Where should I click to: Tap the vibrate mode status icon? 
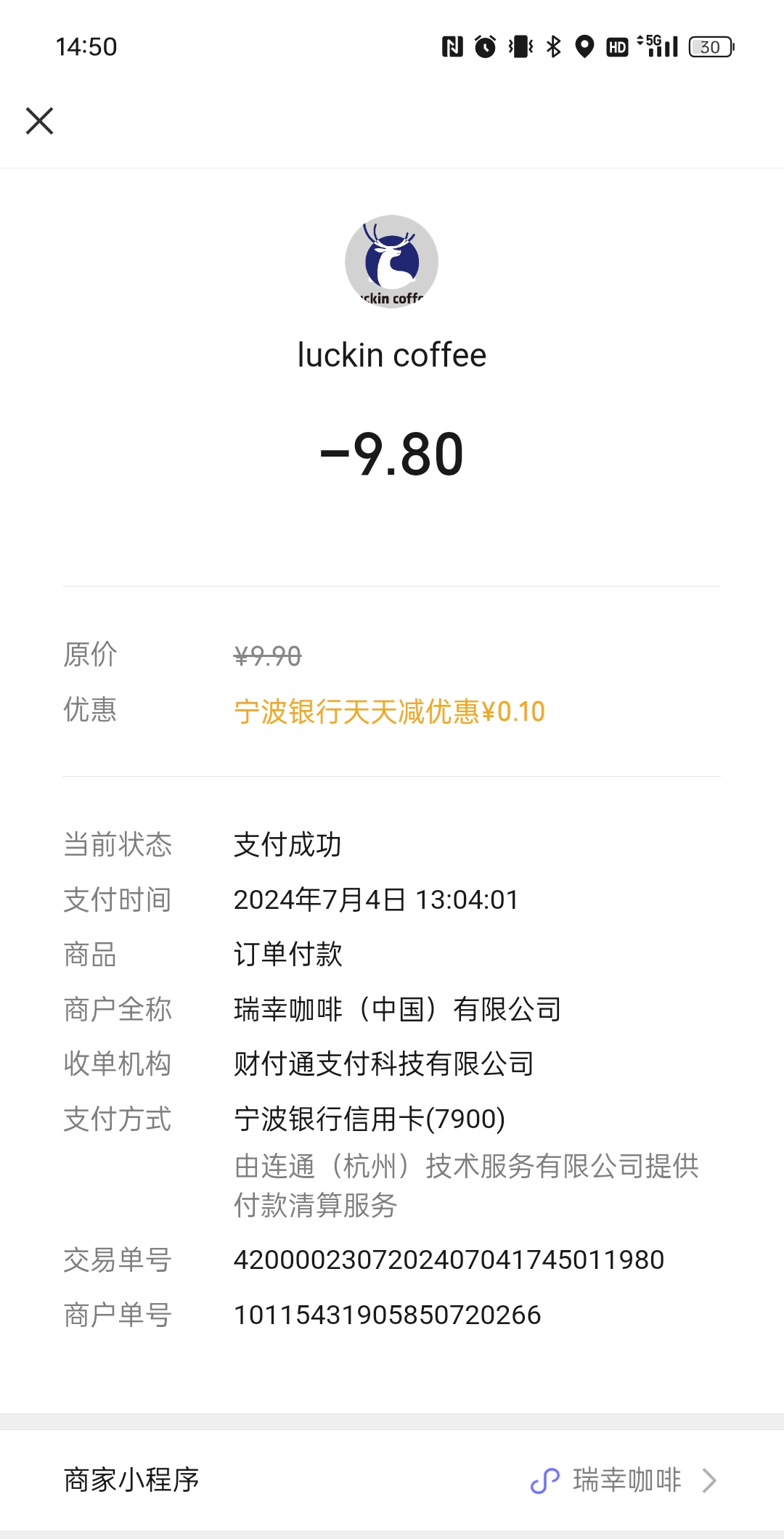pos(520,46)
